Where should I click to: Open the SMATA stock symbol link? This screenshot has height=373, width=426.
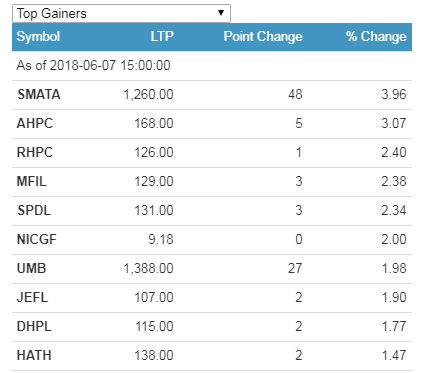pyautogui.click(x=39, y=94)
